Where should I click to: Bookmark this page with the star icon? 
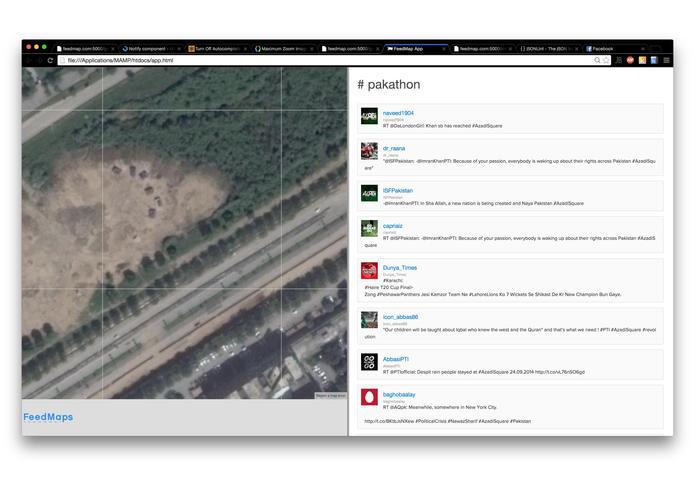(606, 60)
